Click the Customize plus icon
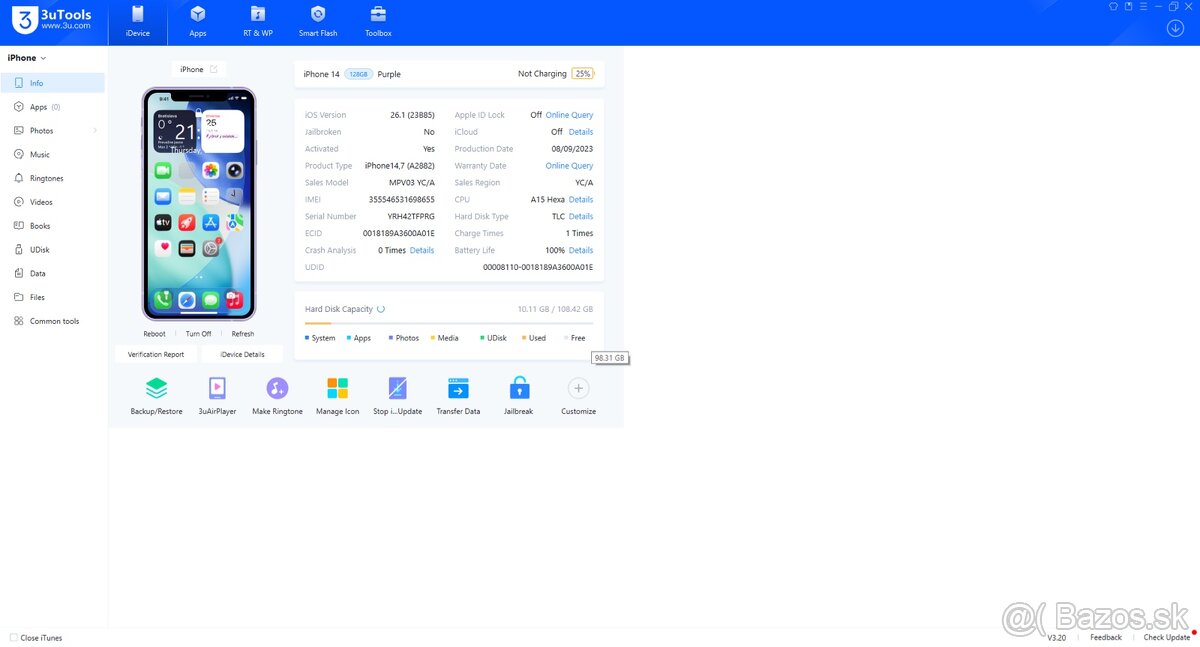Viewport: 1200px width, 647px height. click(x=578, y=389)
